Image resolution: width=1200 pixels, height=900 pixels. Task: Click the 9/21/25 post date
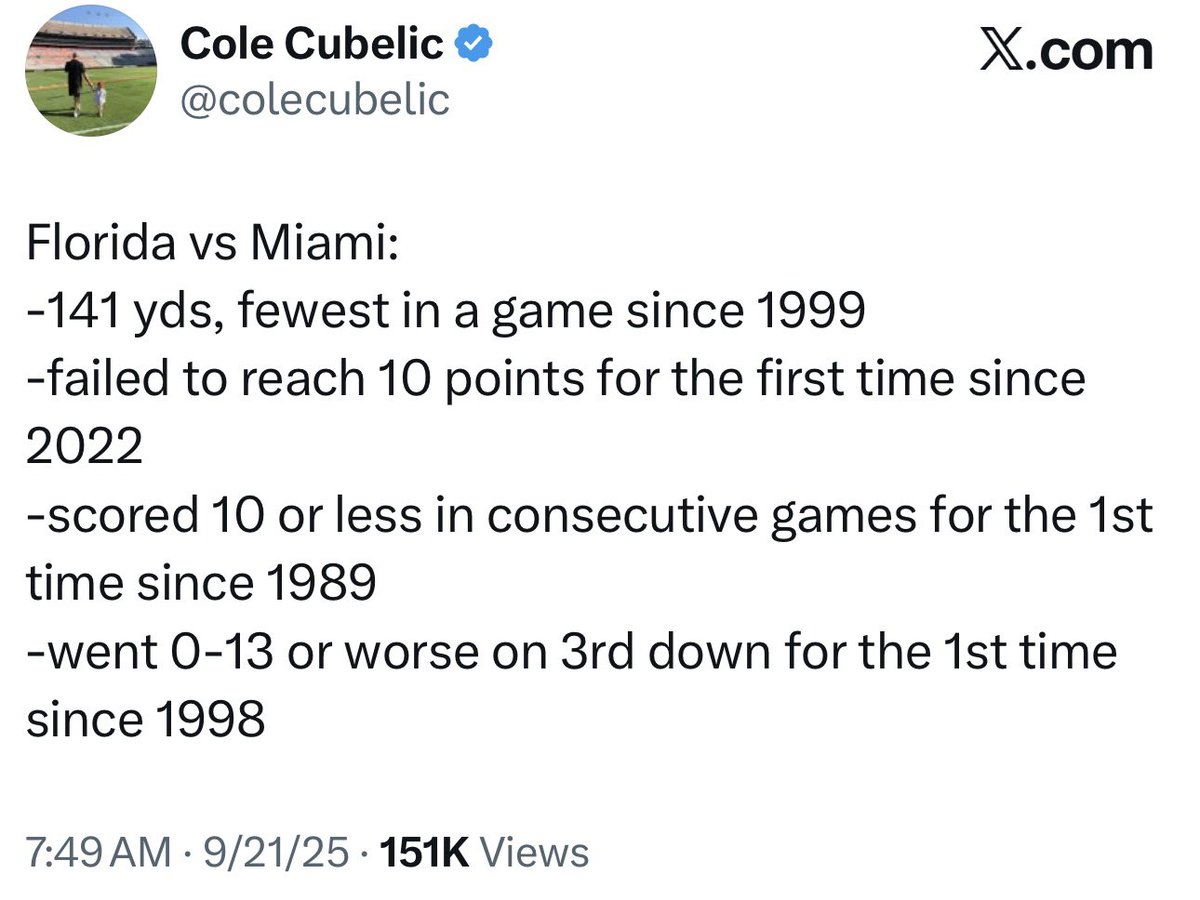tap(275, 853)
